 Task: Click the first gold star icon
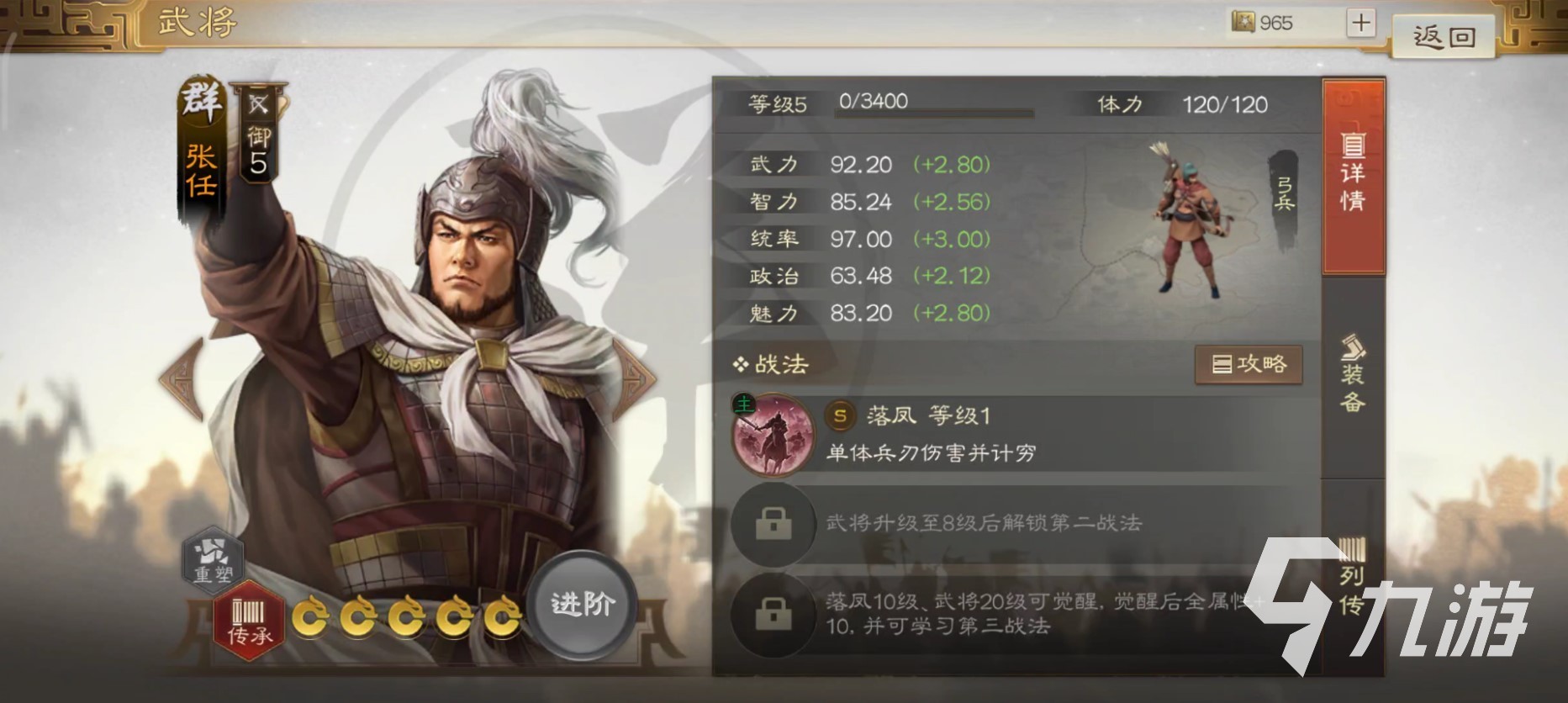[310, 620]
